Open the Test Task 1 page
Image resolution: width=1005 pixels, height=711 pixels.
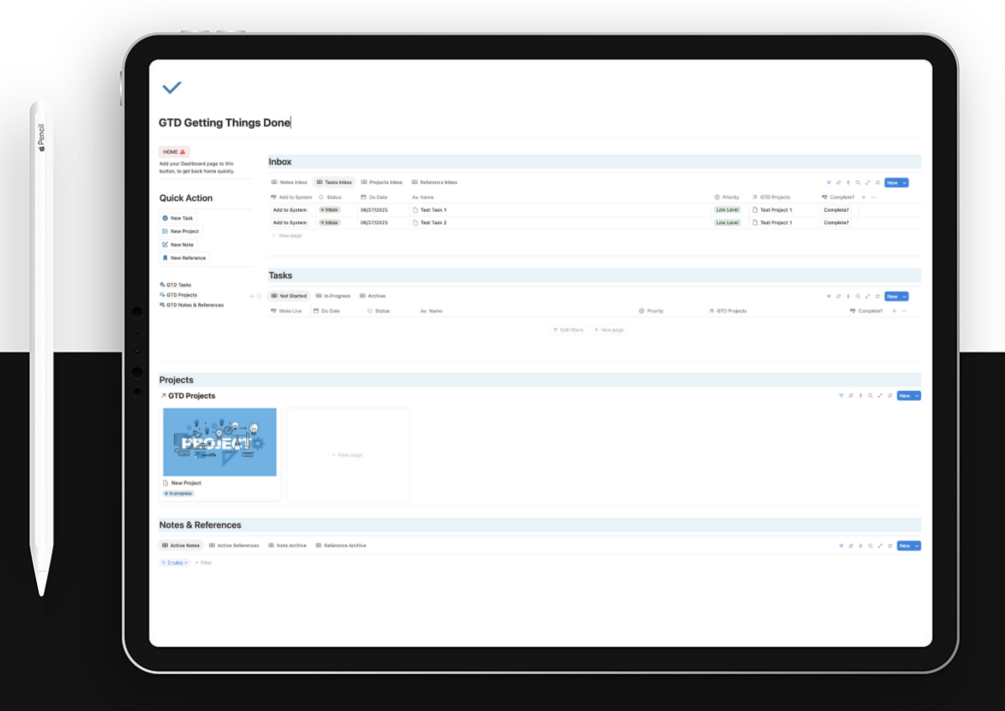(x=433, y=210)
